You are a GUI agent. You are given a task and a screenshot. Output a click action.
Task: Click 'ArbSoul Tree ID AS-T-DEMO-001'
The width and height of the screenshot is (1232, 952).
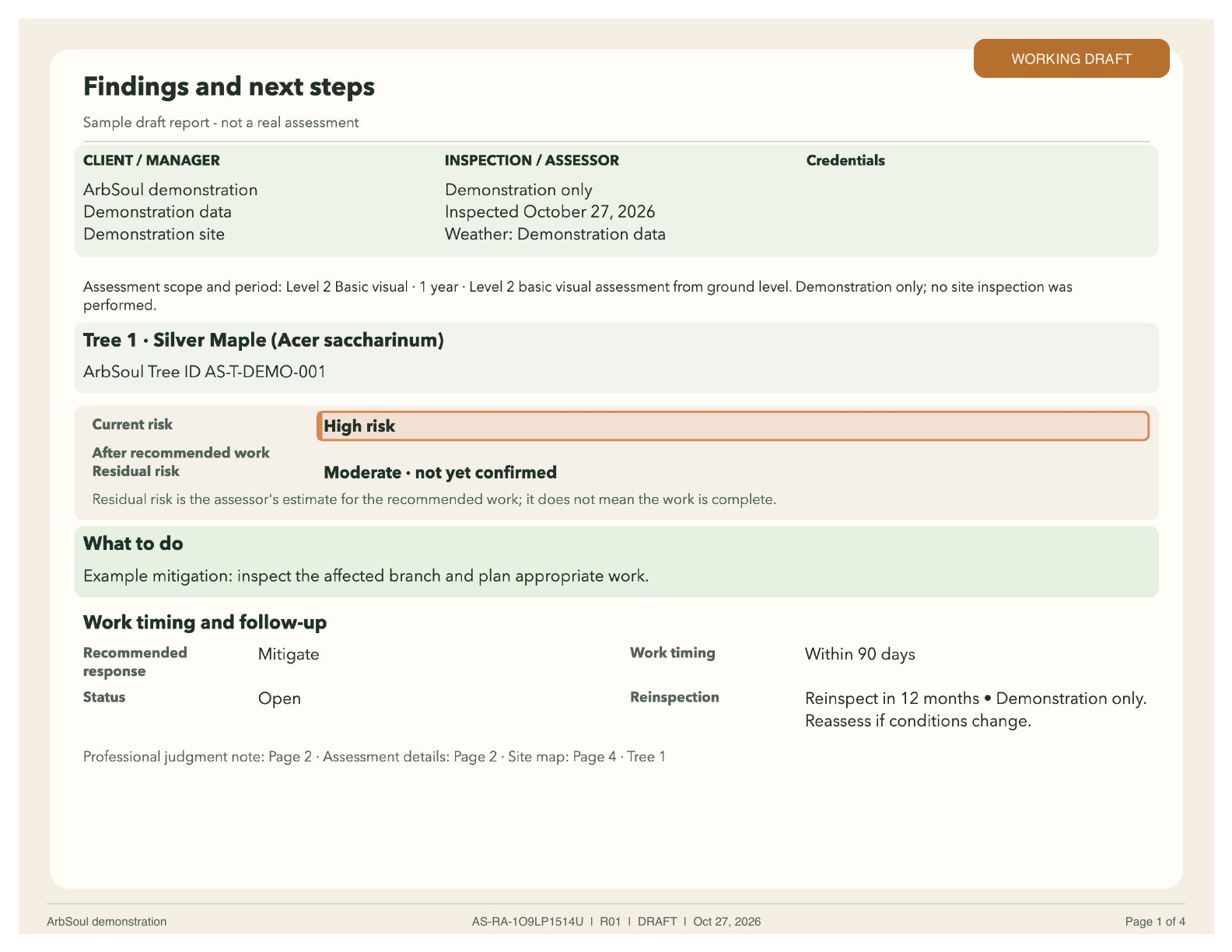pos(205,372)
